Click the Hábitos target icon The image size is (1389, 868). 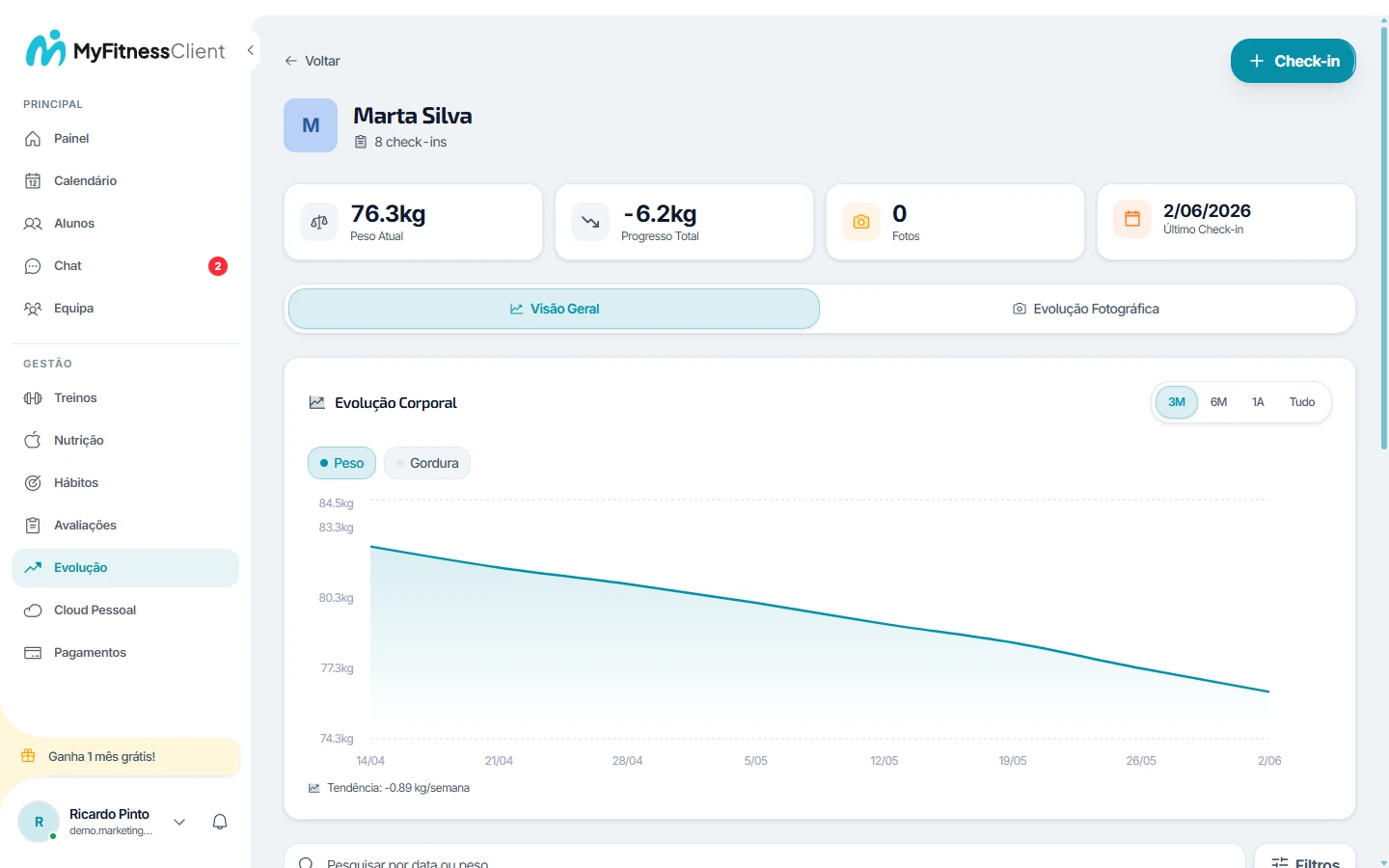click(33, 483)
